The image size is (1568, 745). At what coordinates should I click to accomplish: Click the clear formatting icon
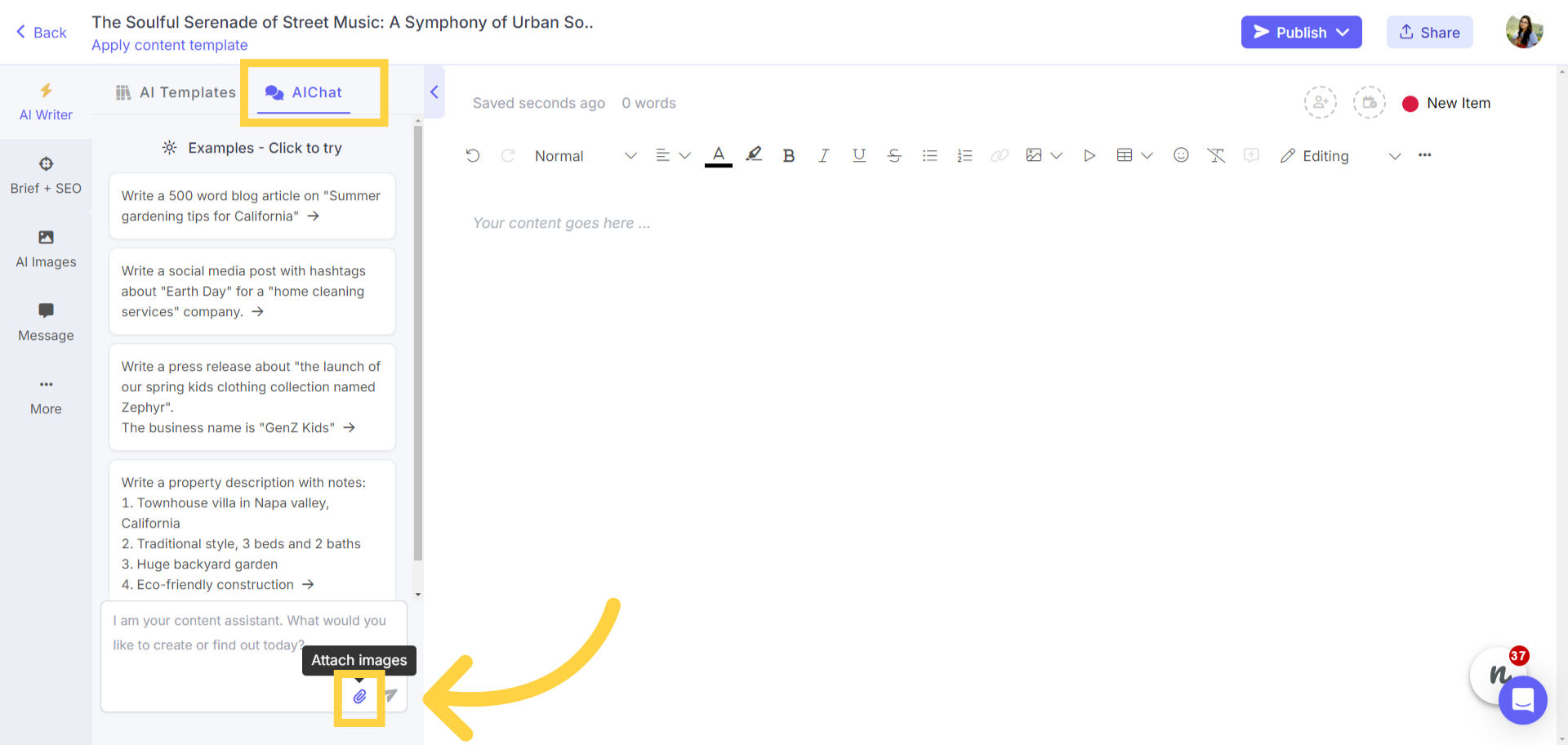click(x=1216, y=155)
